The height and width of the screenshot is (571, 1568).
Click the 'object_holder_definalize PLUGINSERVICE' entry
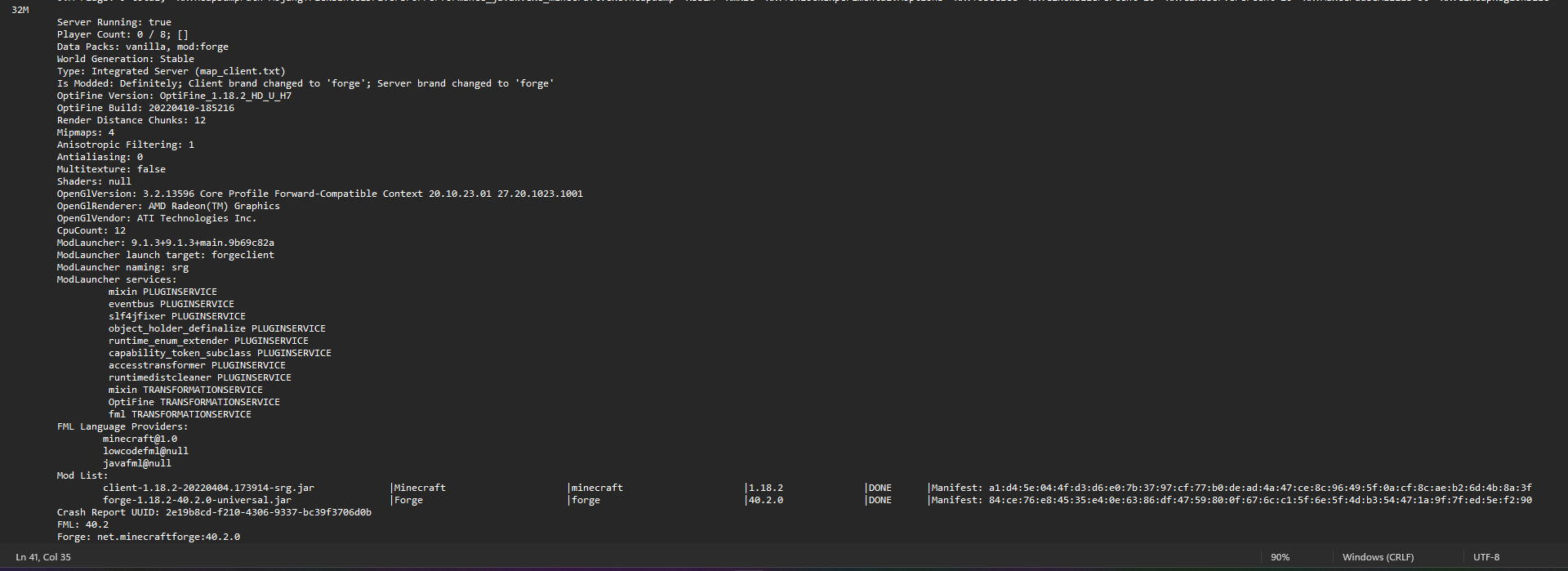217,328
